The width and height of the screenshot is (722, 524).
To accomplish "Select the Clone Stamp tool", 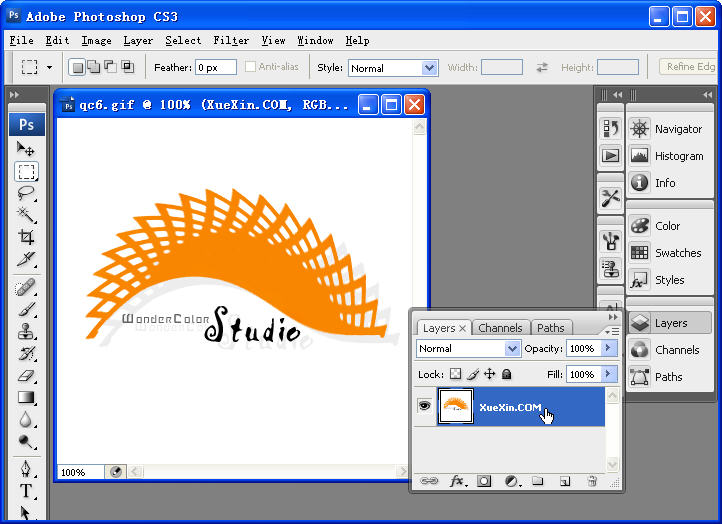I will [x=26, y=332].
